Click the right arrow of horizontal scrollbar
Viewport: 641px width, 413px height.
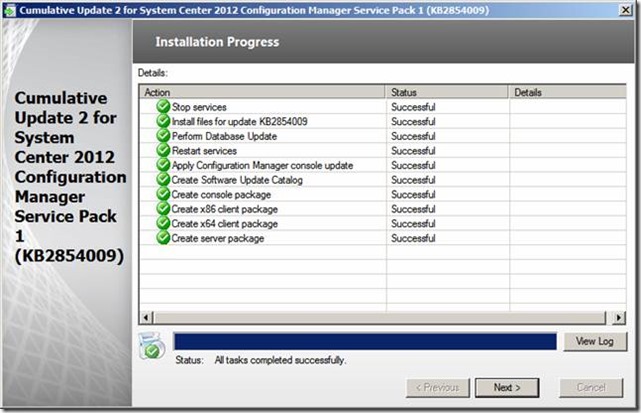(619, 318)
